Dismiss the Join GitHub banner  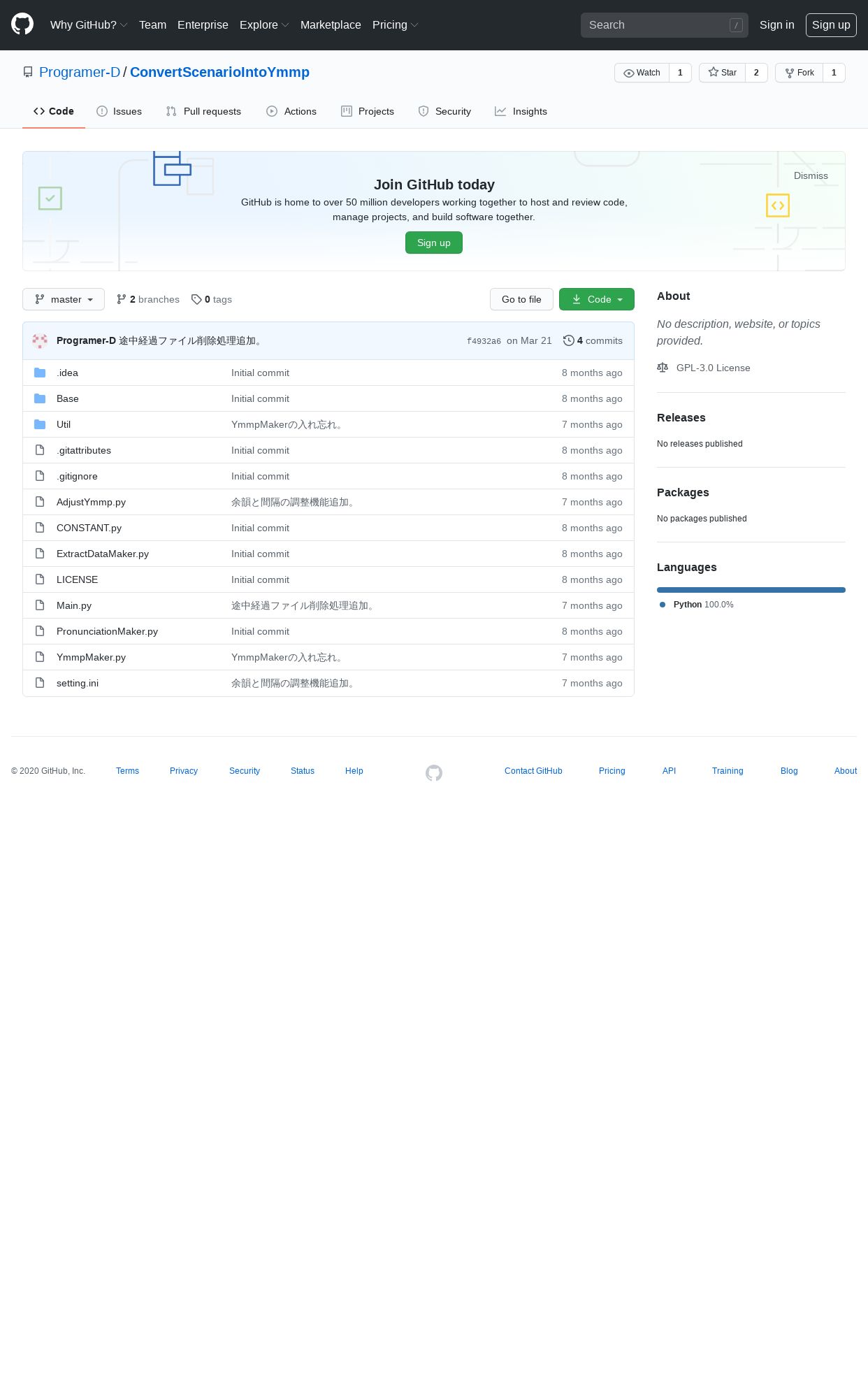click(x=811, y=175)
